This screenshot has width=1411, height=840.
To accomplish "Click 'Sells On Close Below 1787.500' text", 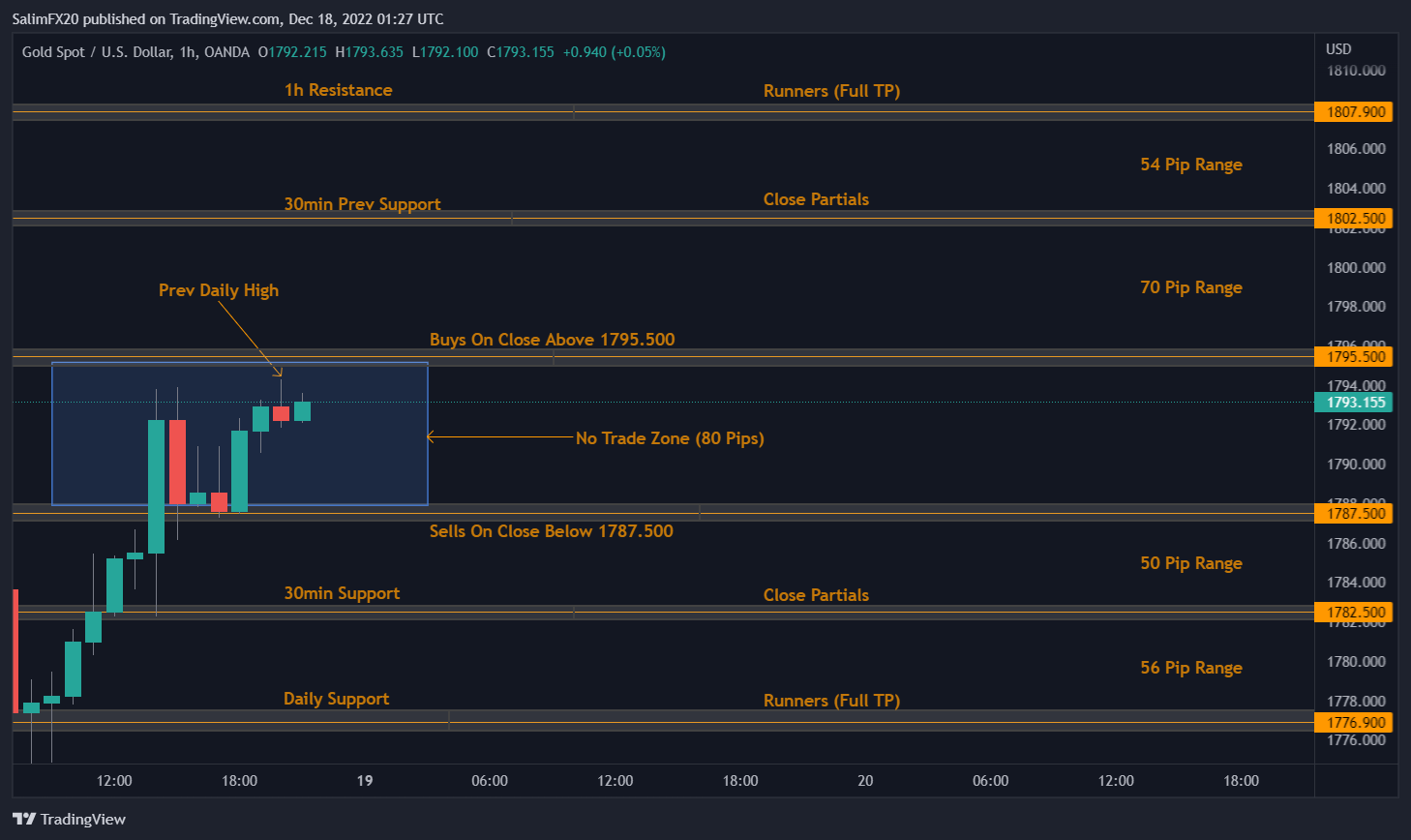I will (551, 531).
